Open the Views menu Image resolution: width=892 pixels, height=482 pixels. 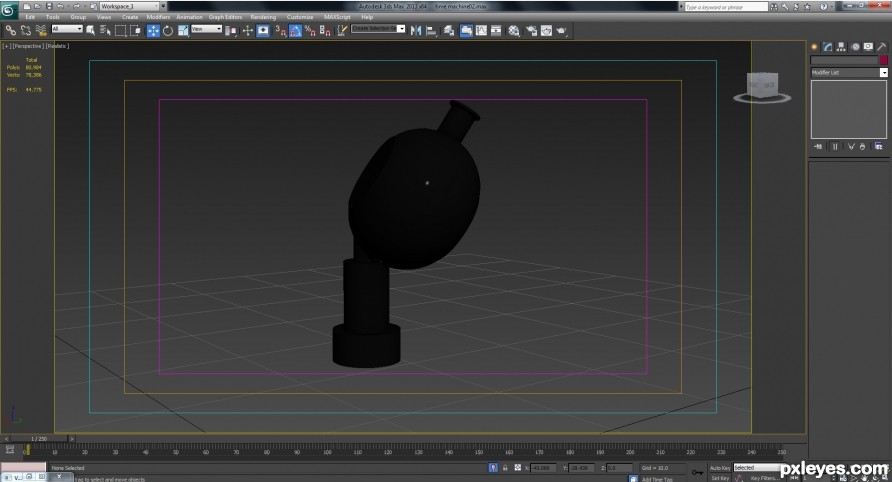coord(104,17)
